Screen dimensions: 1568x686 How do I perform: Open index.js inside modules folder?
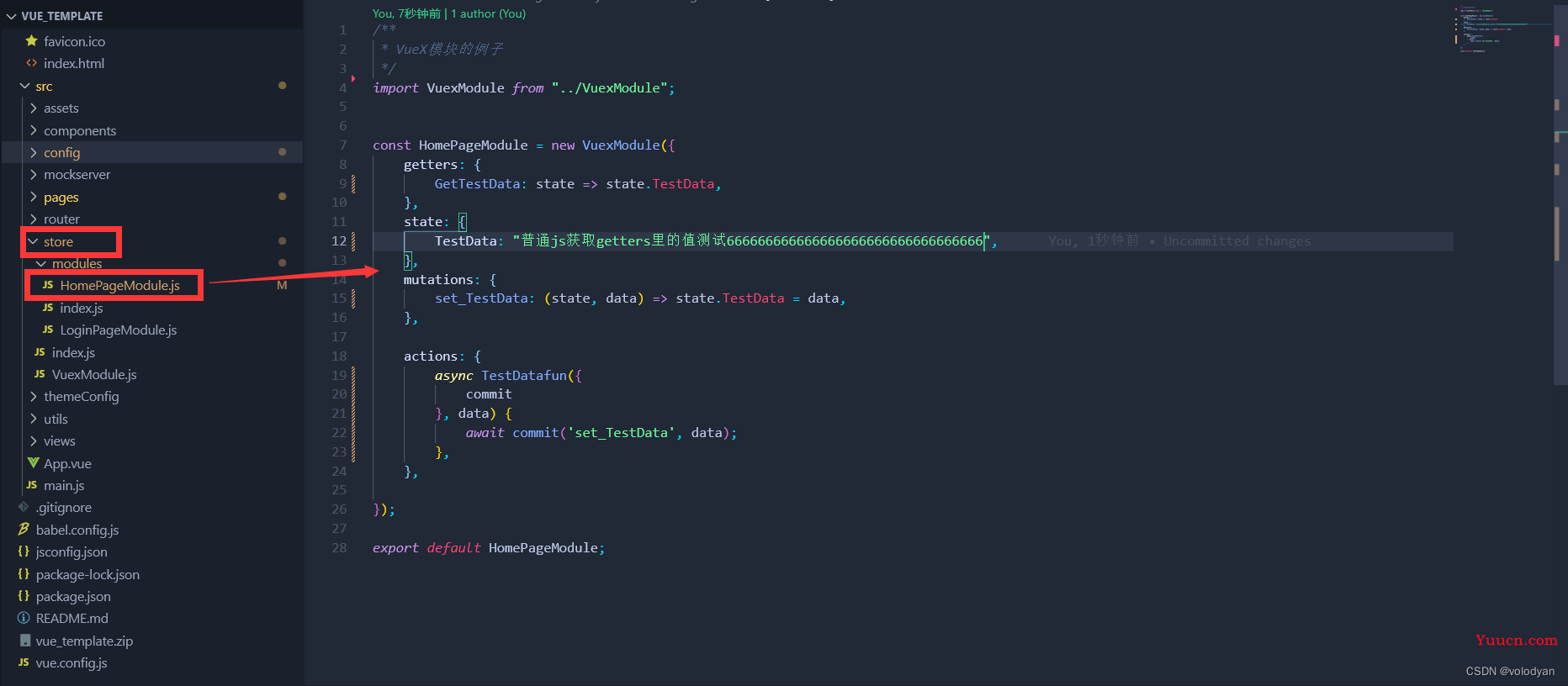(x=82, y=308)
